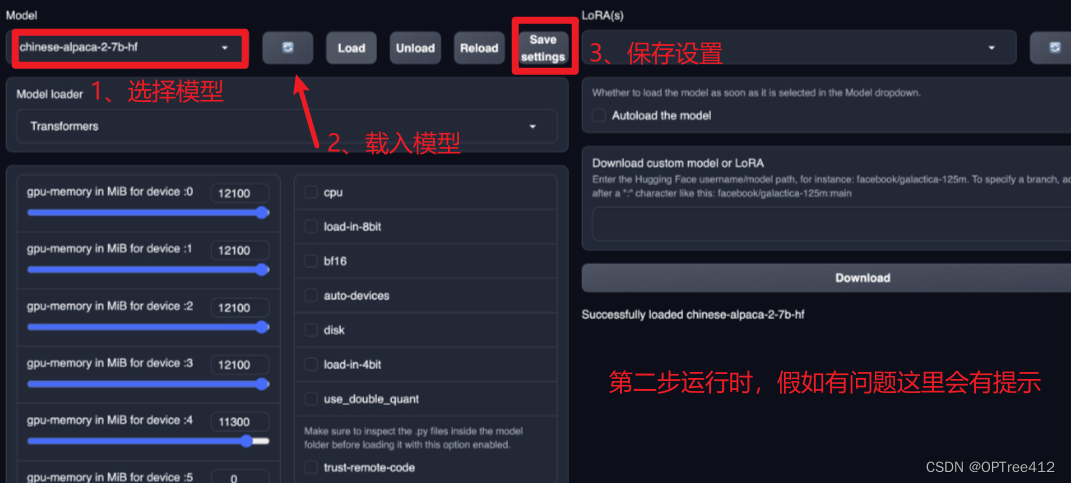Check the bf16 option
Screen dimensions: 1071x483
pyautogui.click(x=311, y=261)
